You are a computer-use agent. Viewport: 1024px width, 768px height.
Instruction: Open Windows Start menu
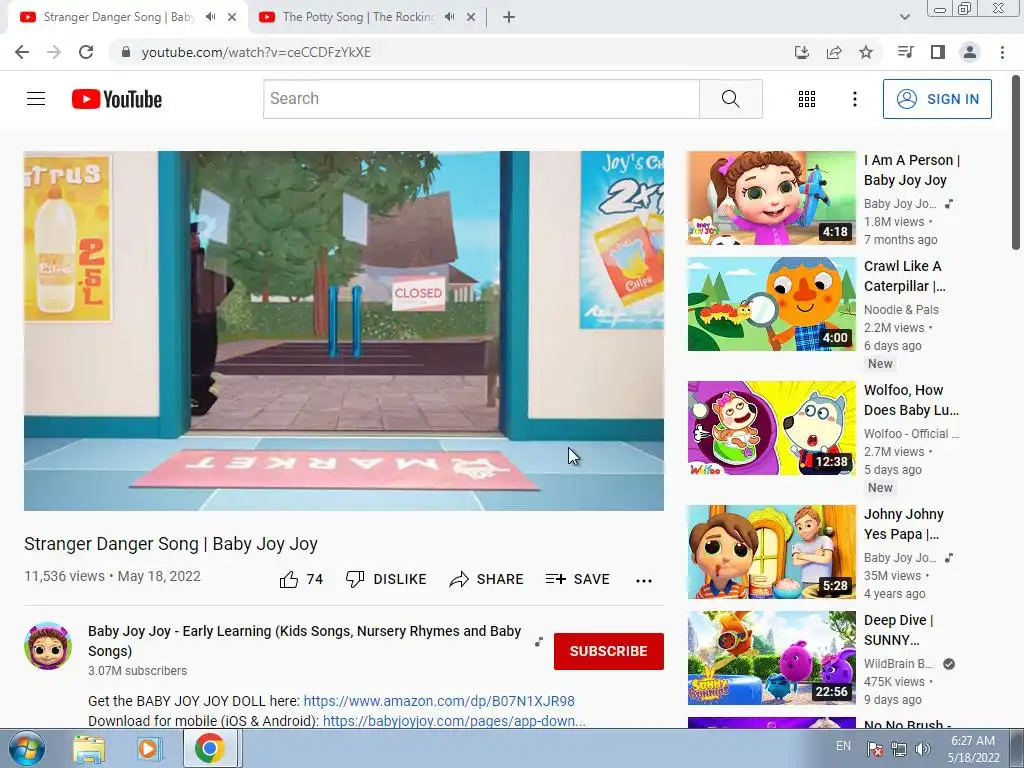point(25,748)
